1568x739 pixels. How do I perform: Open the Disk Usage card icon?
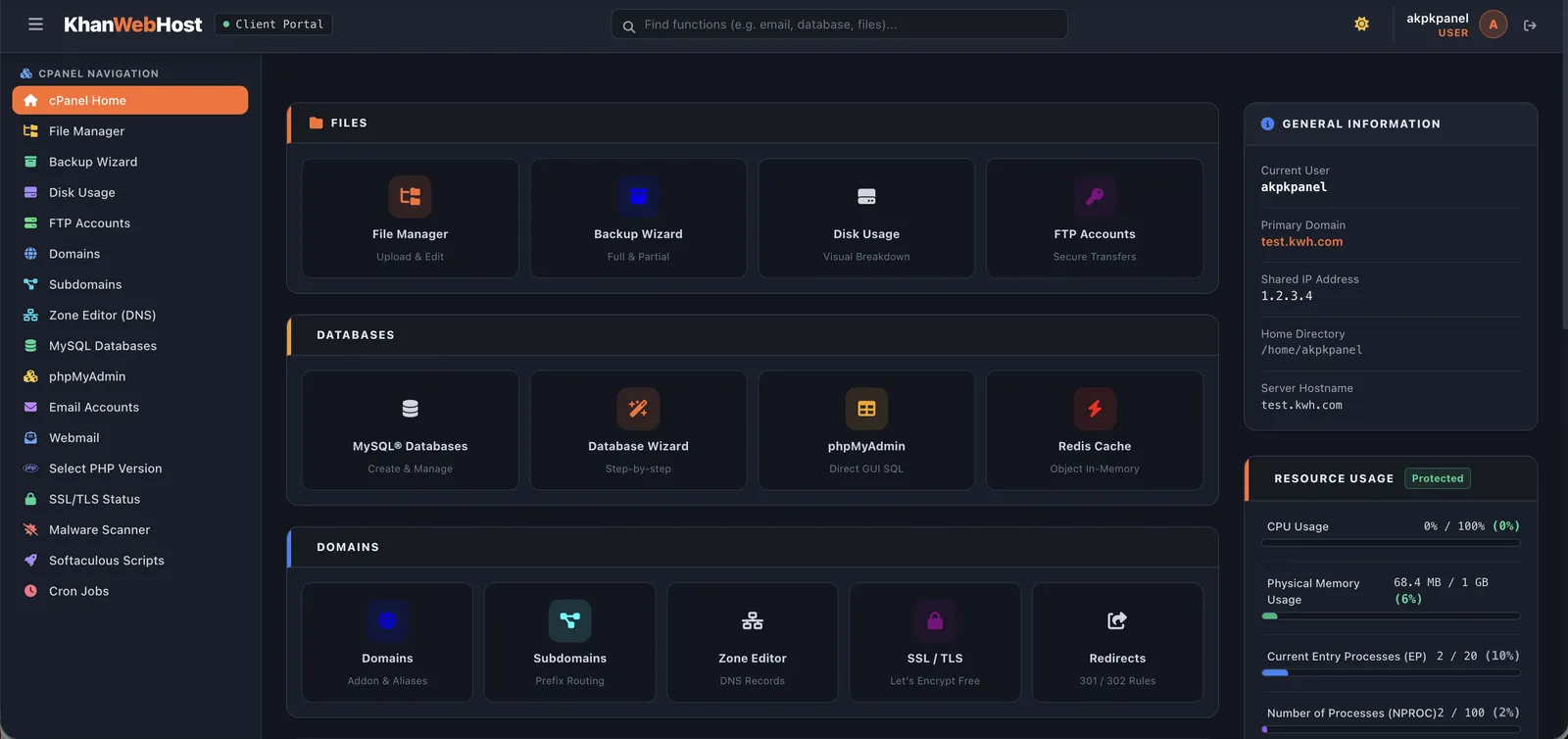866,196
